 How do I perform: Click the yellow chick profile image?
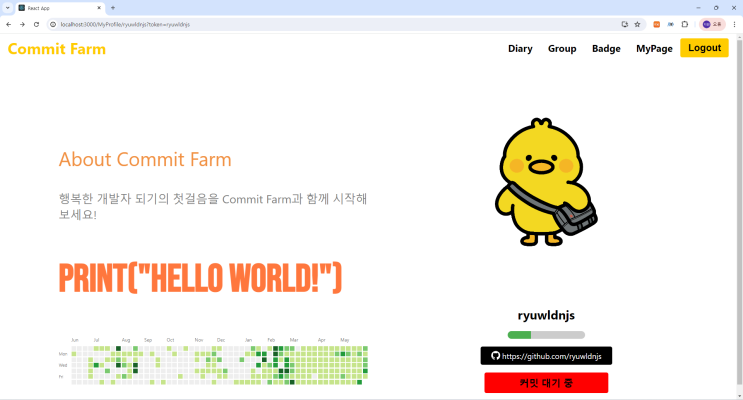[546, 182]
